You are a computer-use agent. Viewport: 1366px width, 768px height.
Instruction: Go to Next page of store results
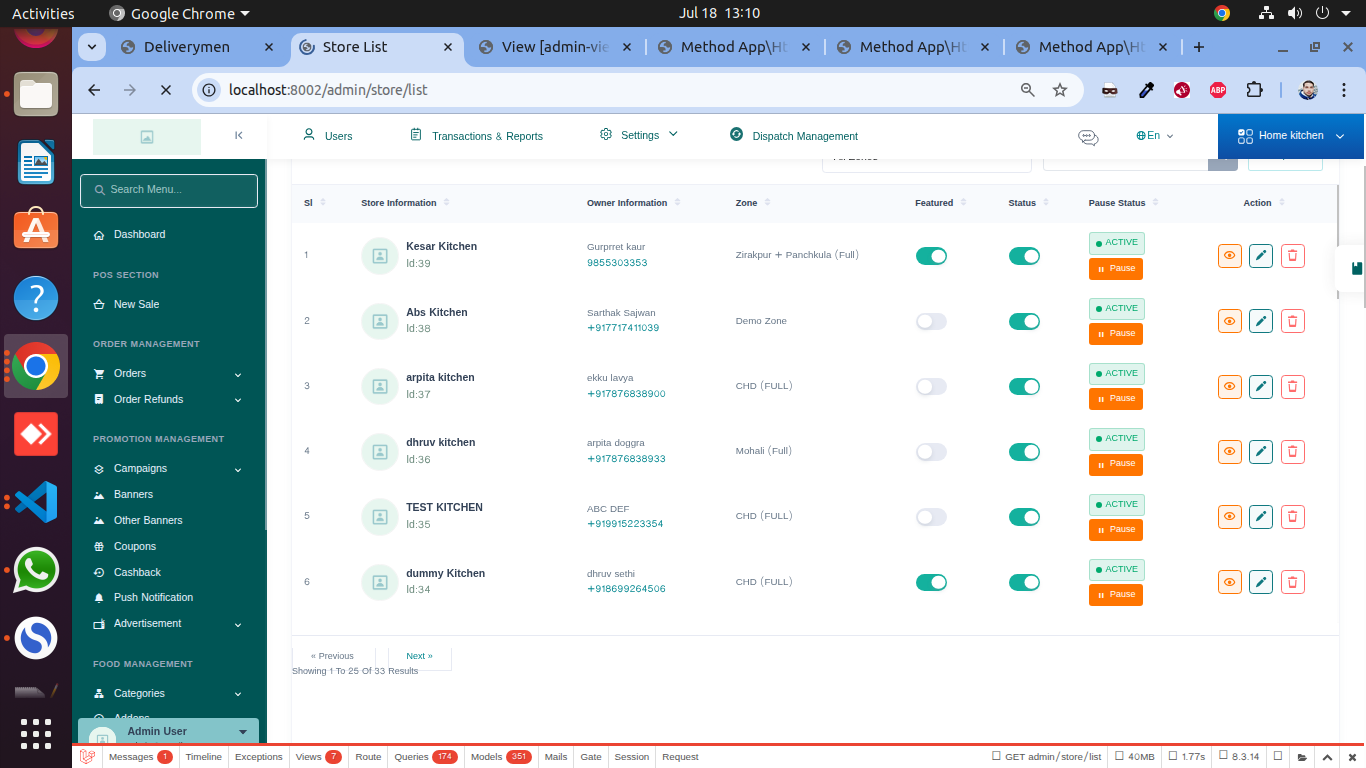419,656
